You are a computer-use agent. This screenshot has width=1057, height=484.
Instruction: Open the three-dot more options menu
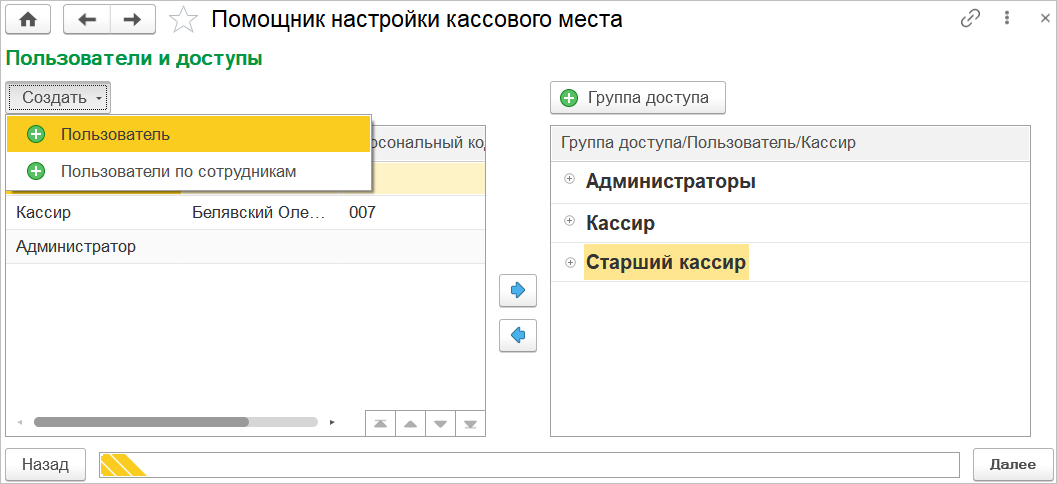click(x=1005, y=19)
